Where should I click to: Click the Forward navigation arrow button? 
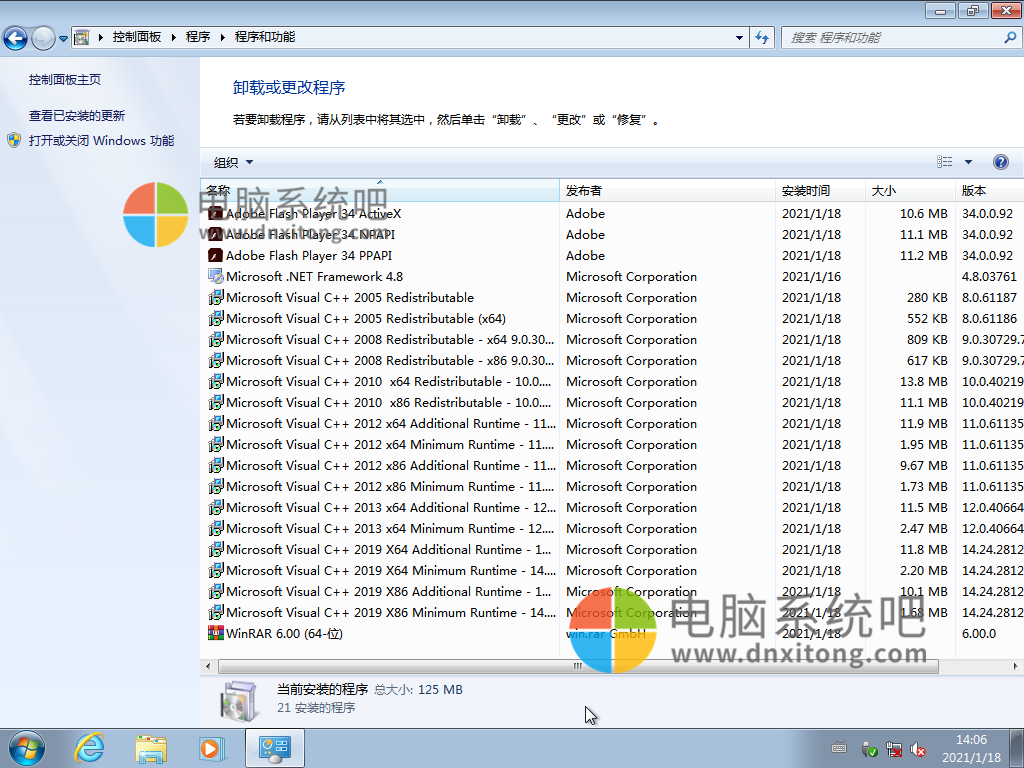click(x=43, y=38)
